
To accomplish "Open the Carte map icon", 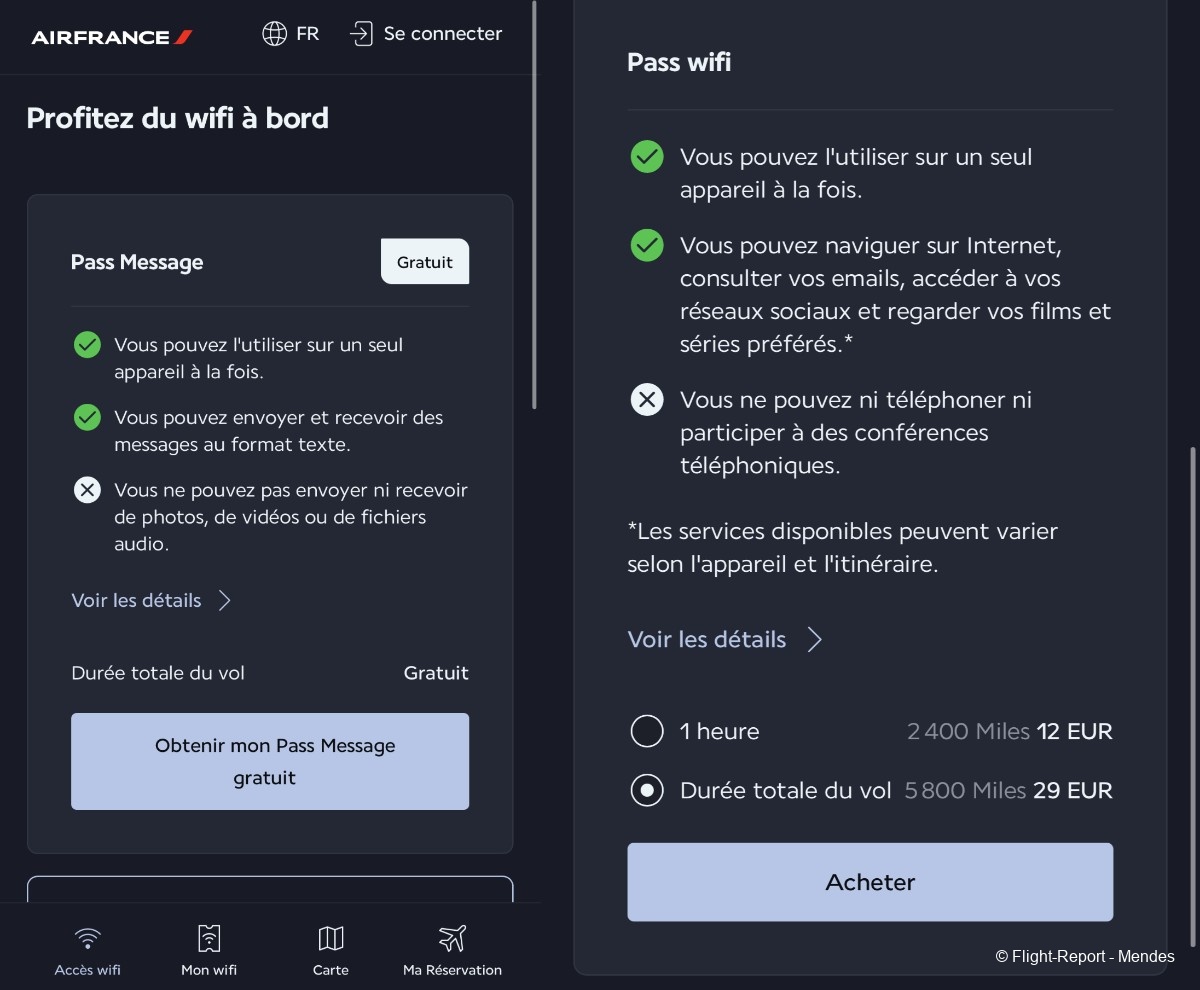I will (x=331, y=938).
